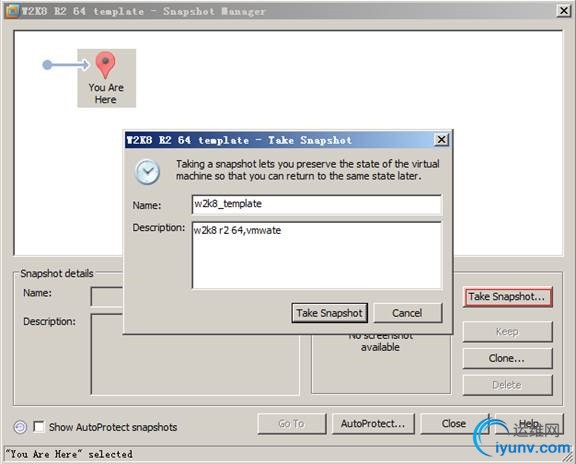Viewport: 576px width, 464px height.
Task: Close the Snapshot Manager using the Close button
Action: [454, 424]
